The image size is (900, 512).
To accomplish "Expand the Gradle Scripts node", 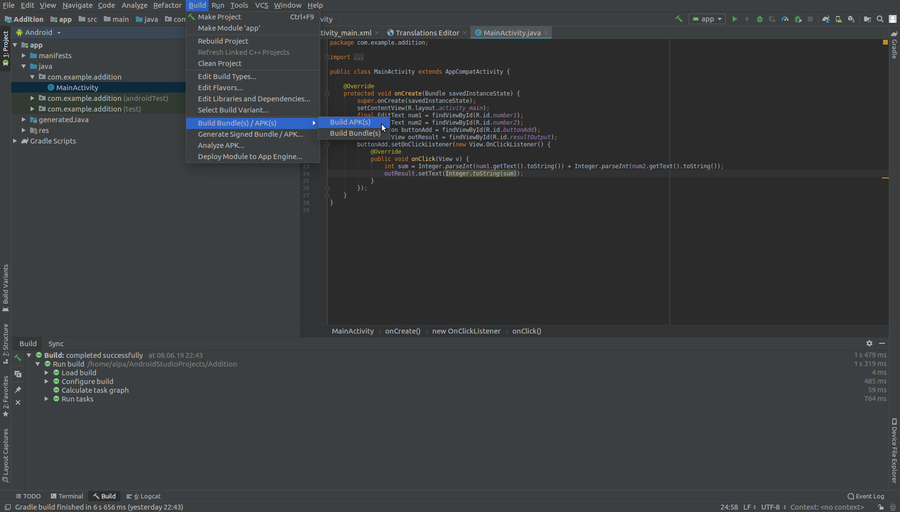I will tap(15, 141).
